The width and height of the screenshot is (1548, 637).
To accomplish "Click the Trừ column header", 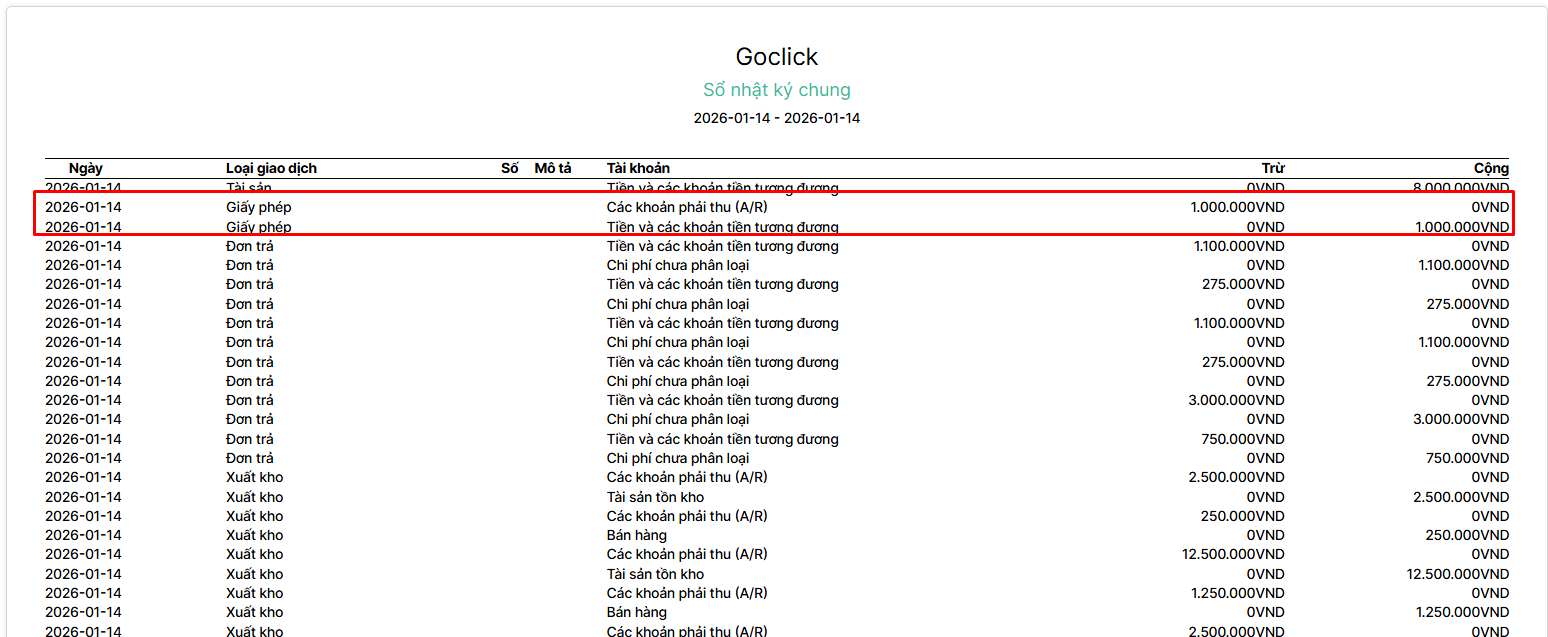I will pyautogui.click(x=1272, y=168).
